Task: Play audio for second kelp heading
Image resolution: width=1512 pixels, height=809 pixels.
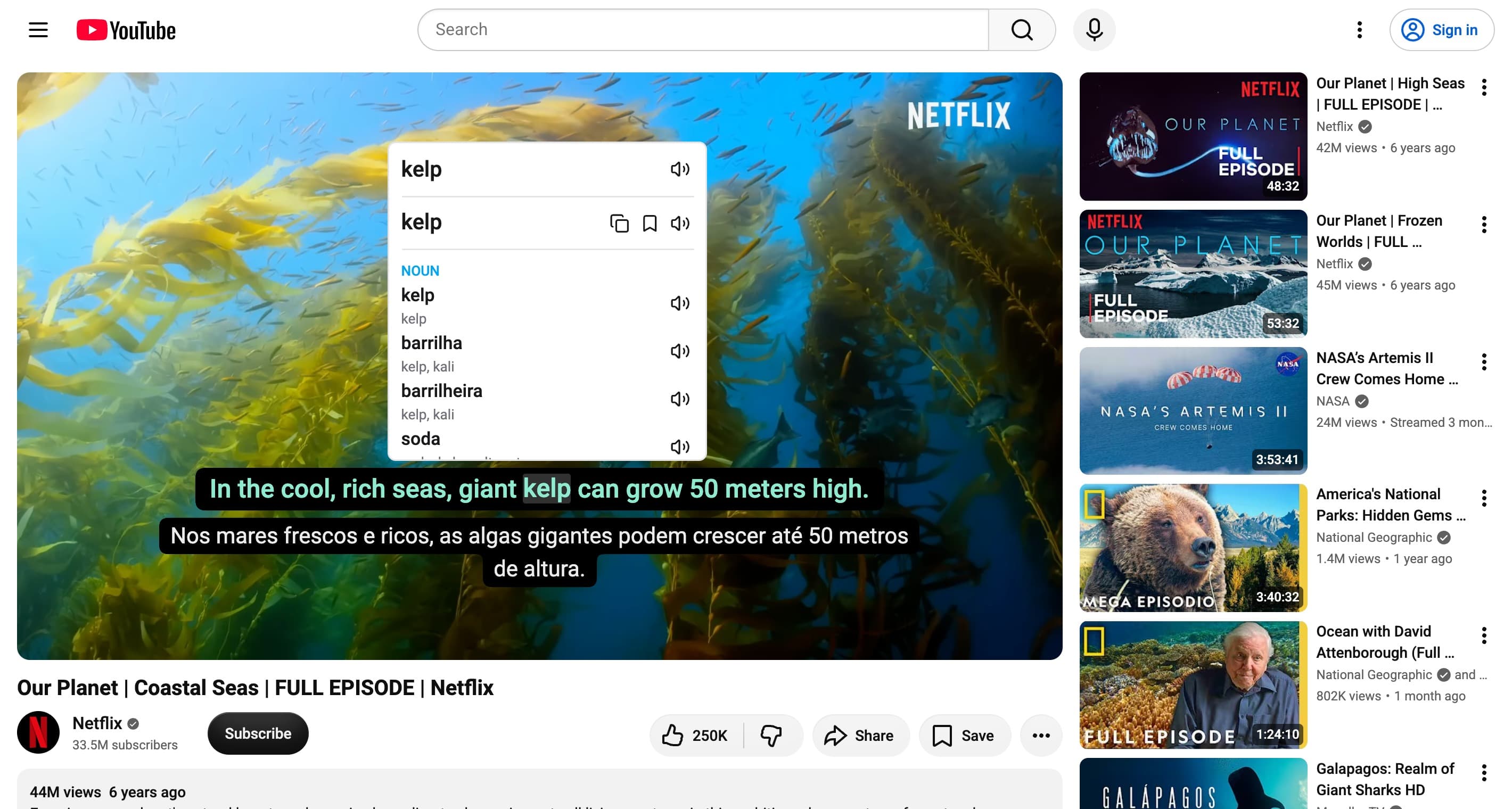Action: 680,223
